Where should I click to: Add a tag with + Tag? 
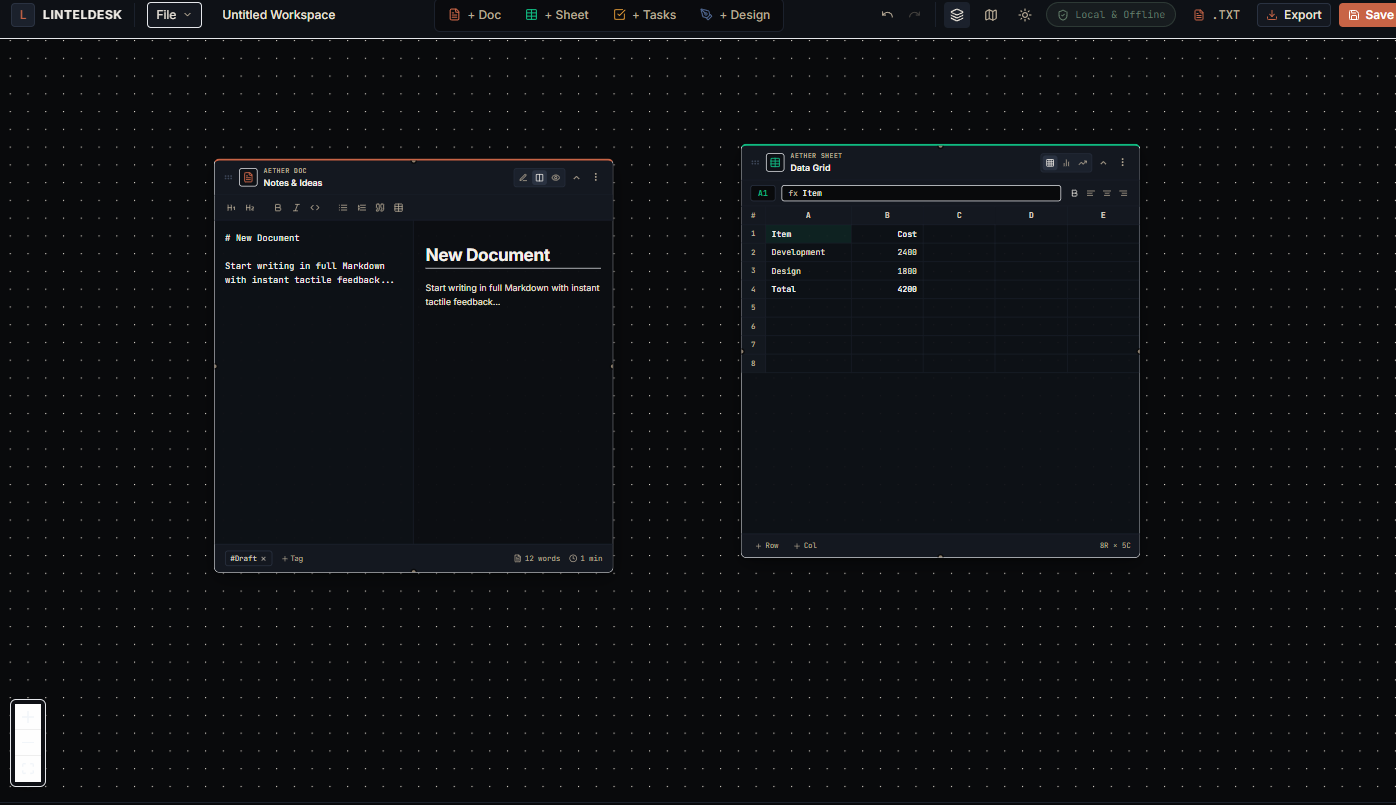coord(292,558)
